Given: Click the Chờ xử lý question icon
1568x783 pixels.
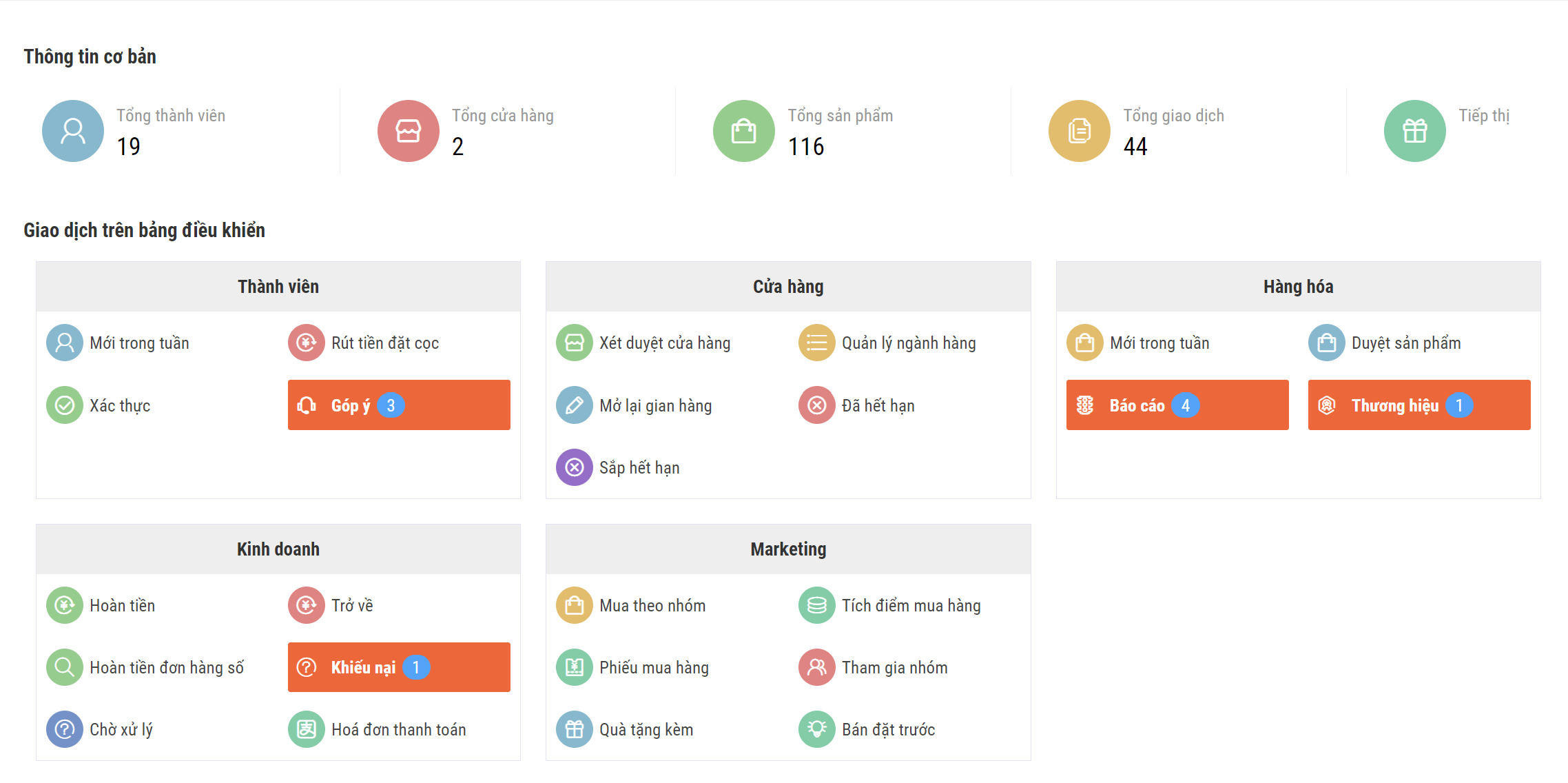Looking at the screenshot, I should (65, 729).
